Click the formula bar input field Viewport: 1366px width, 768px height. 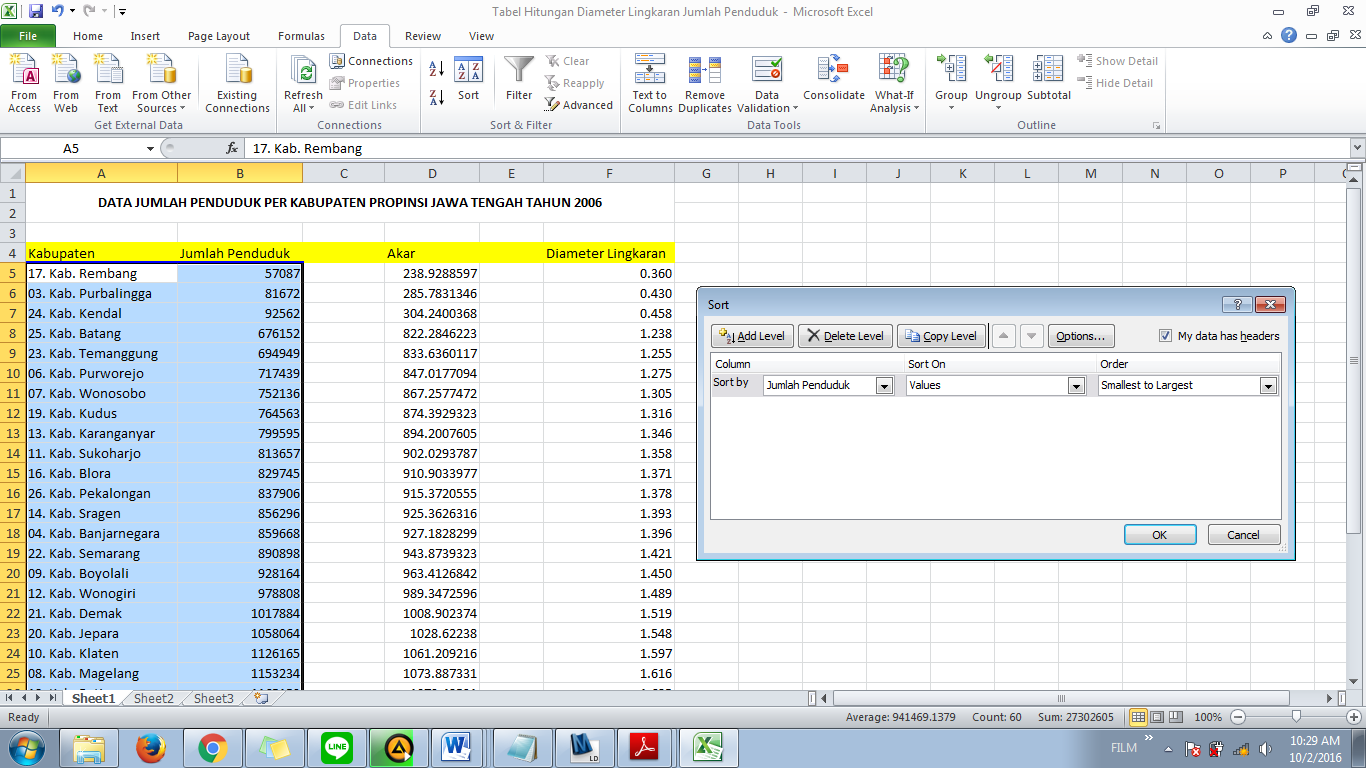(797, 148)
